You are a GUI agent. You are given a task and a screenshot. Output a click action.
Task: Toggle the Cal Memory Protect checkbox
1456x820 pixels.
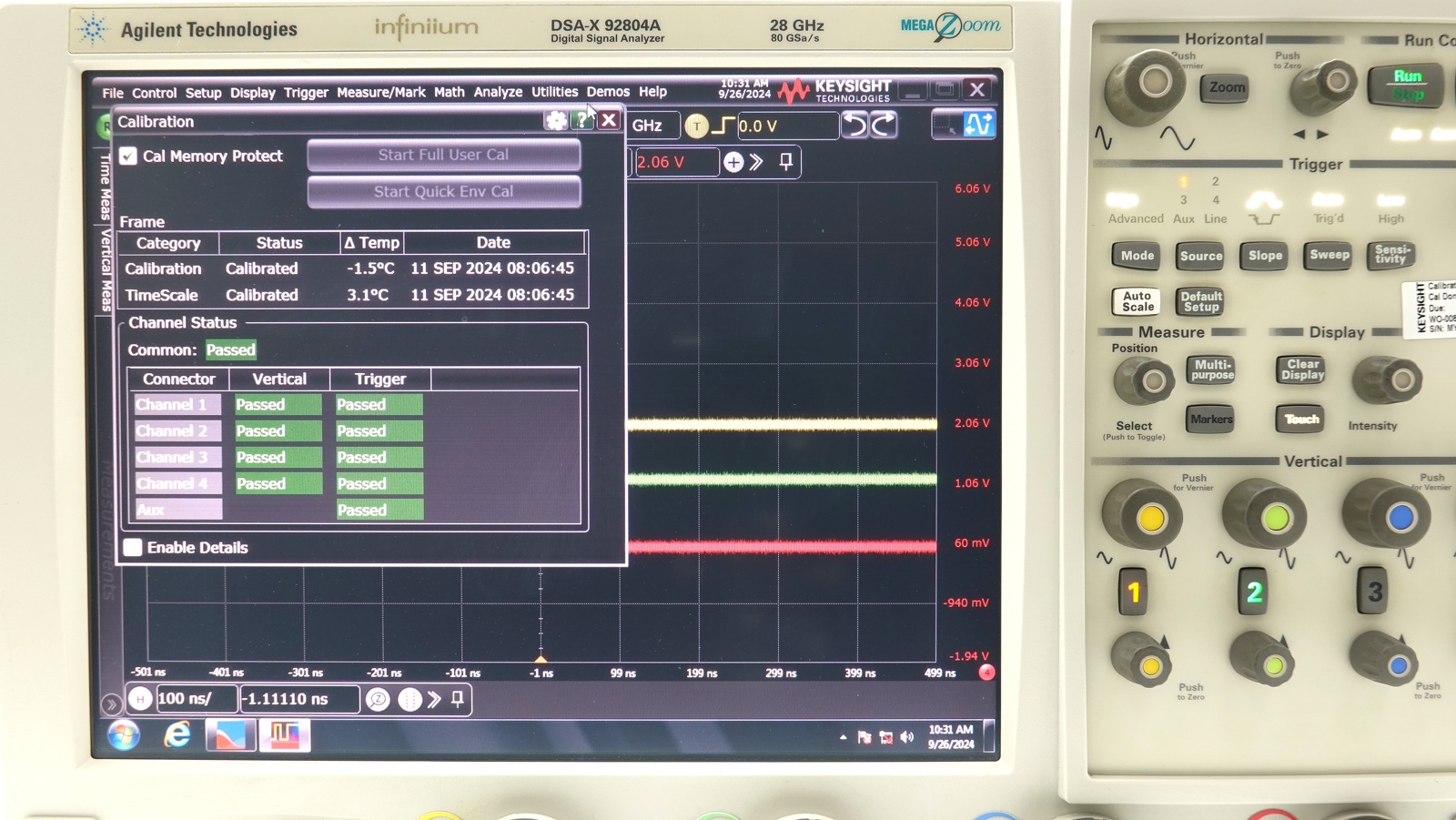pos(128,157)
